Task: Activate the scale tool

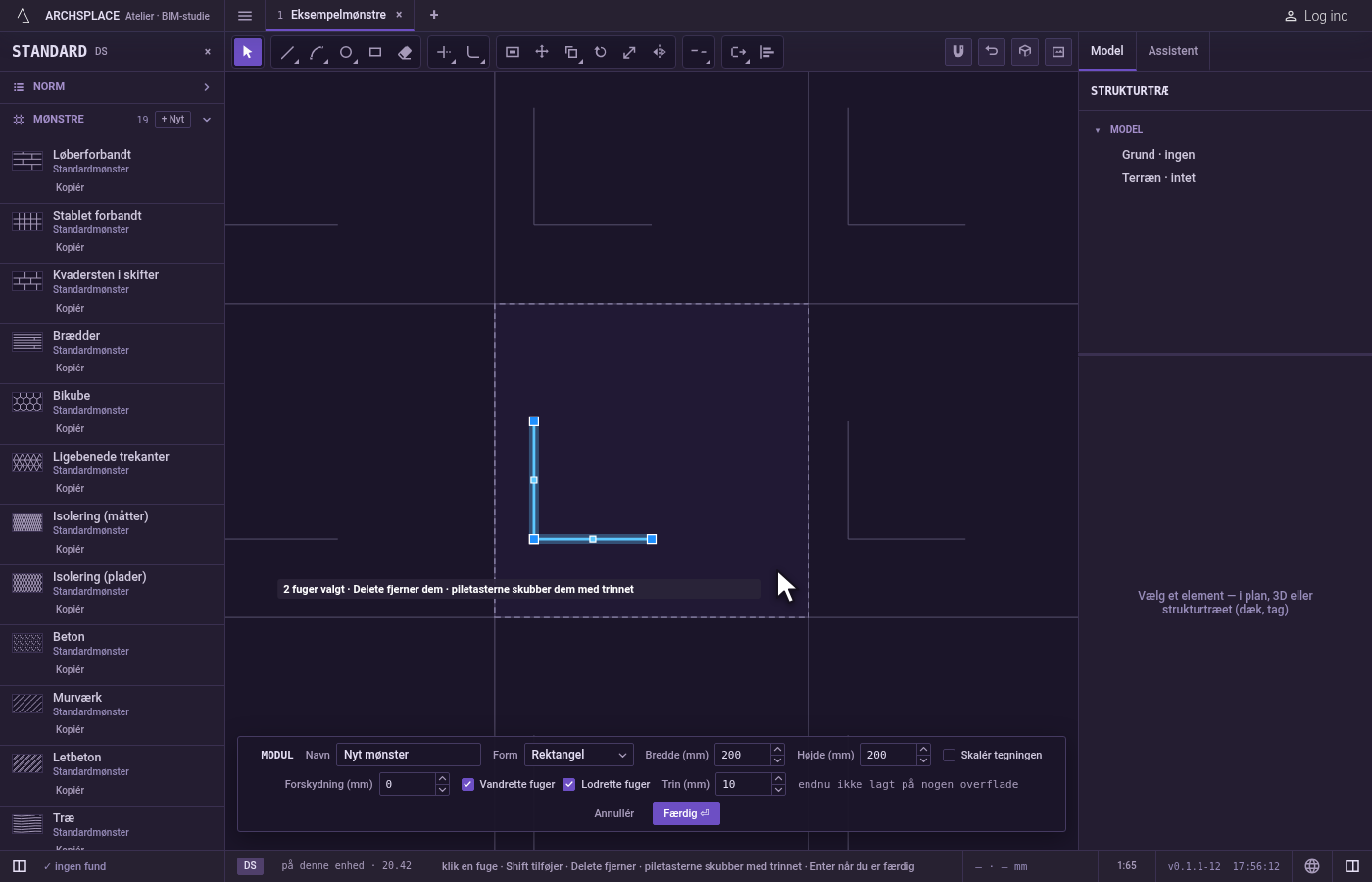Action: click(630, 52)
